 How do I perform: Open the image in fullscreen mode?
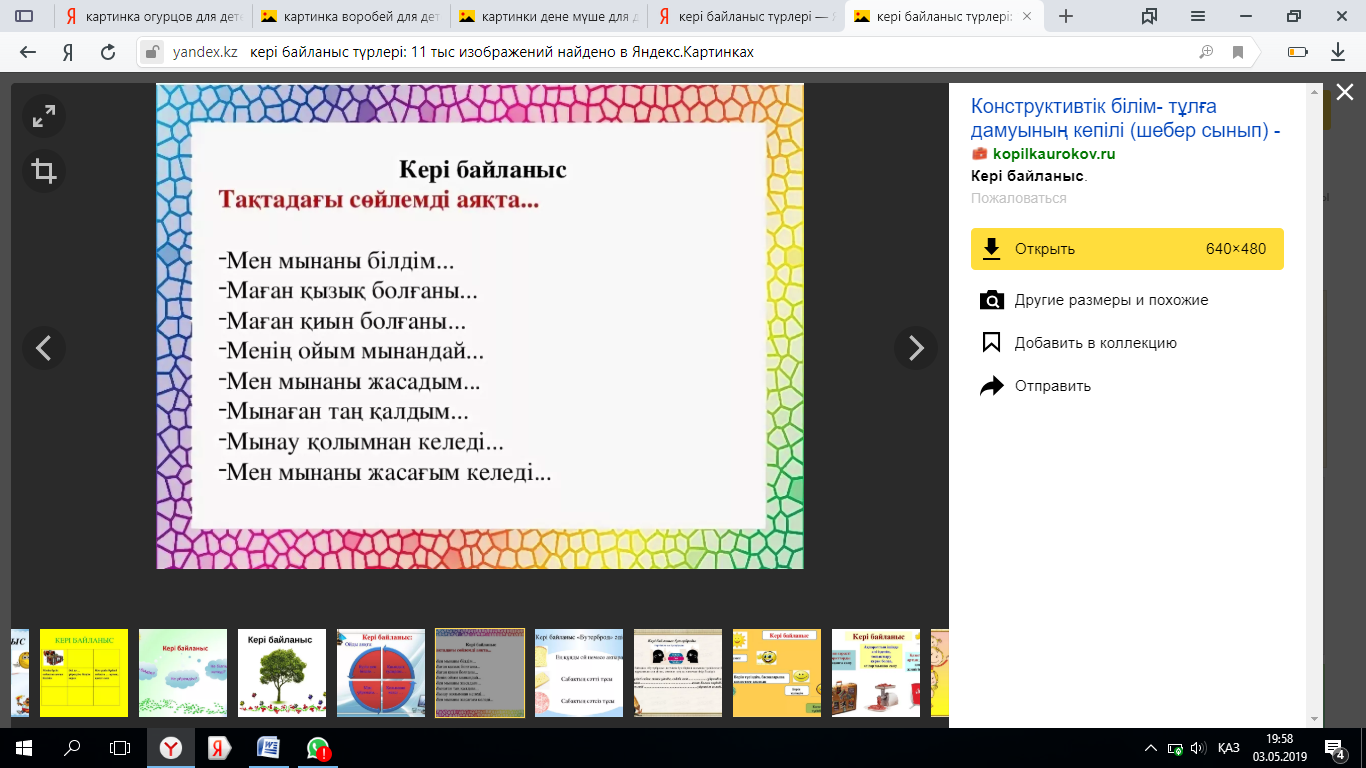(42, 117)
